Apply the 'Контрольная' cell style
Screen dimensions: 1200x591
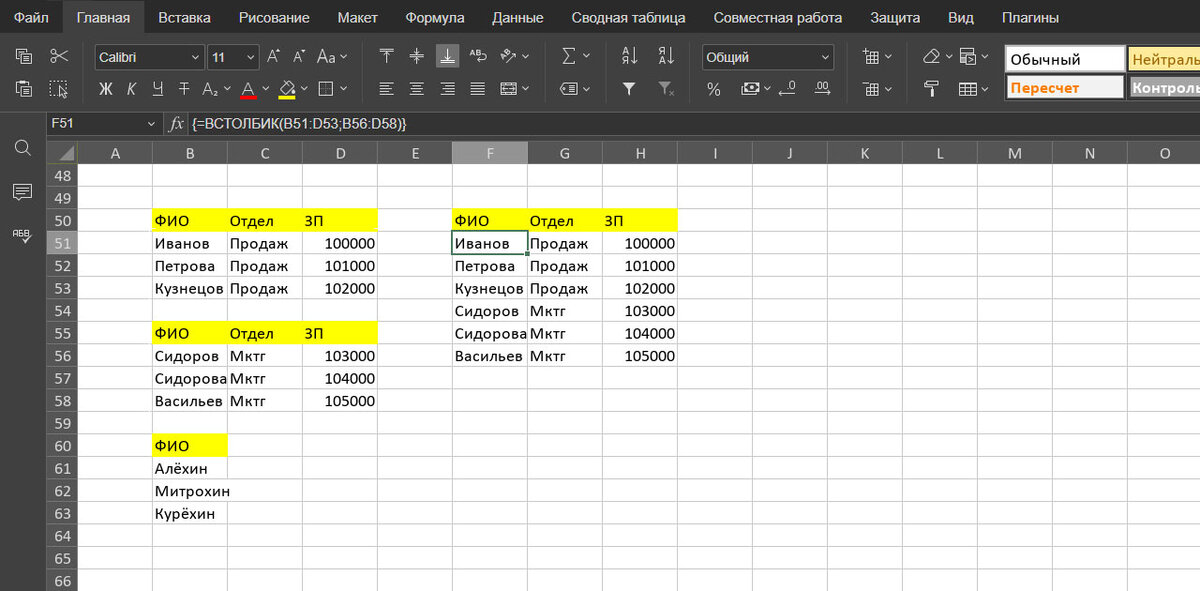[x=1164, y=88]
